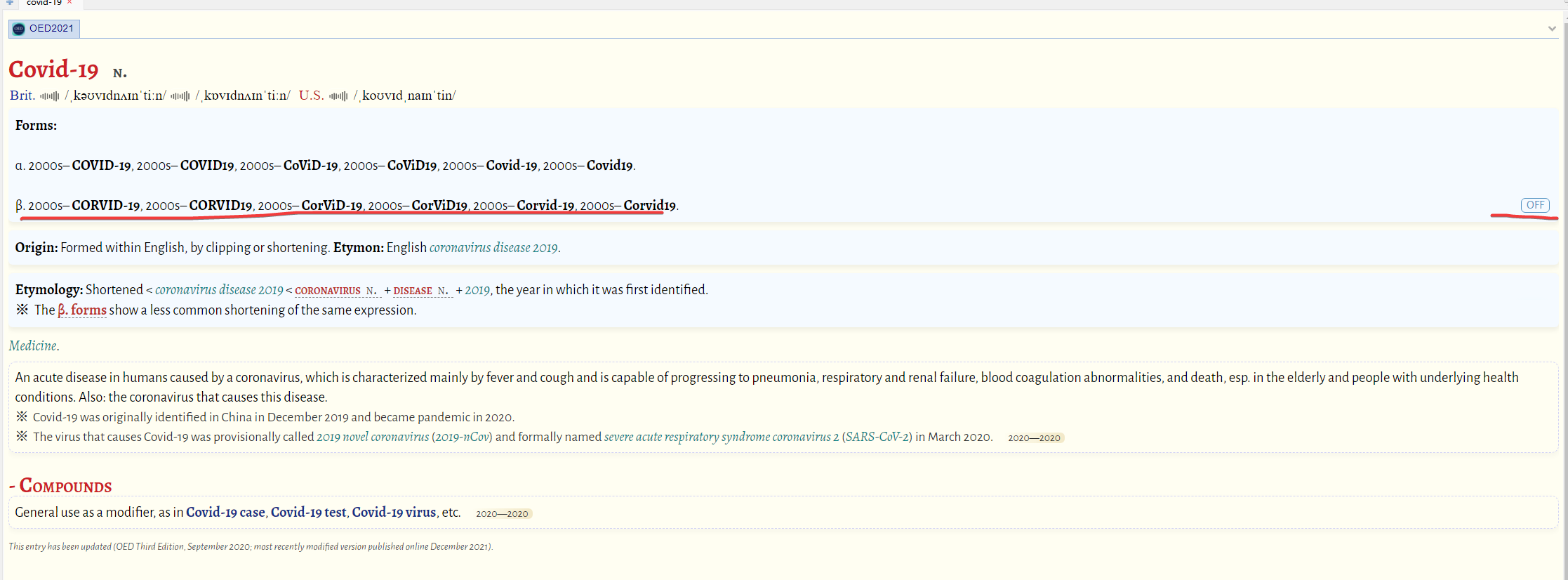Image resolution: width=1568 pixels, height=580 pixels.
Task: Play the first British pronunciation audio
Action: point(49,96)
